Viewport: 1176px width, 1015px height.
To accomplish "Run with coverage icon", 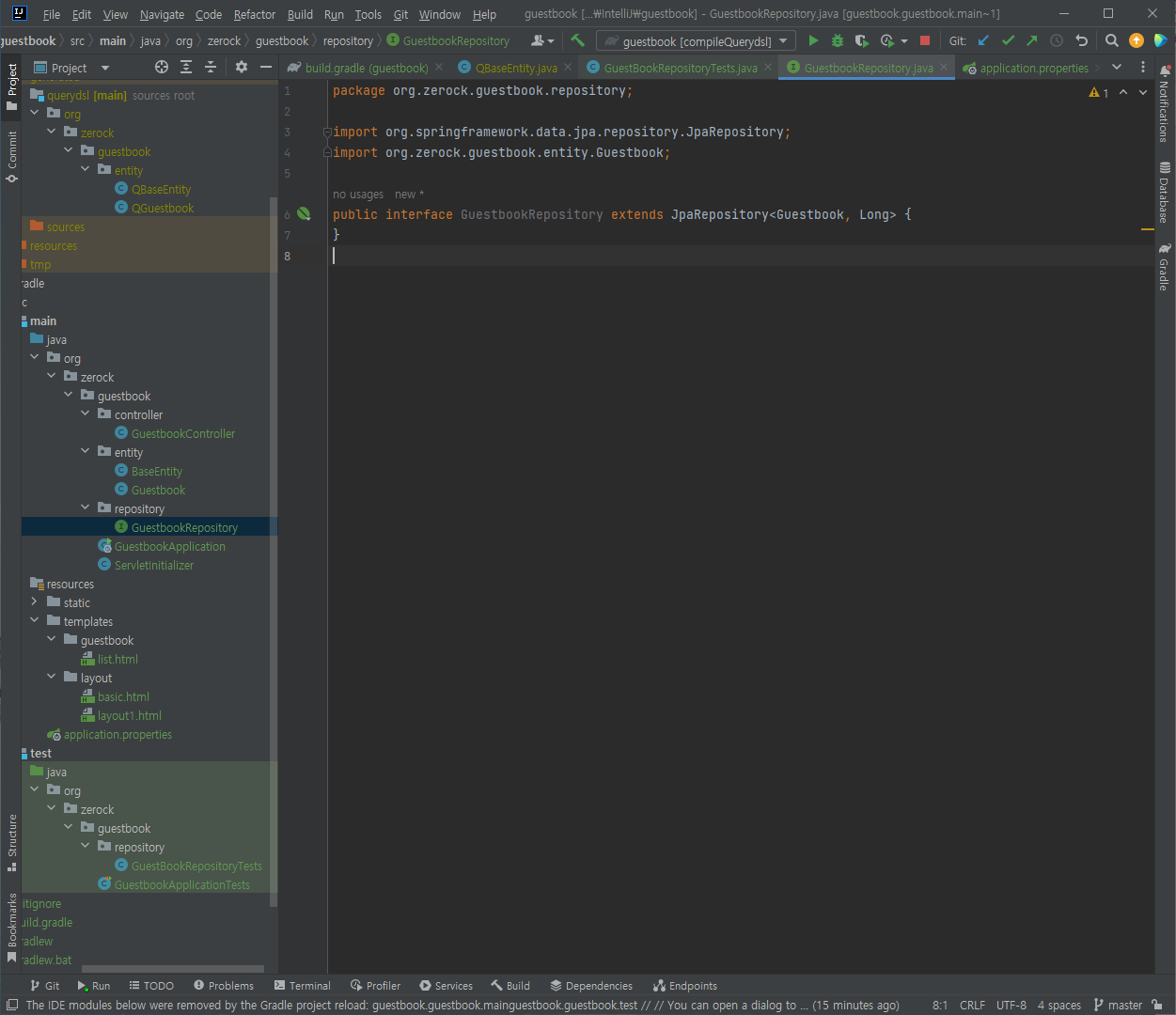I will coord(861,40).
